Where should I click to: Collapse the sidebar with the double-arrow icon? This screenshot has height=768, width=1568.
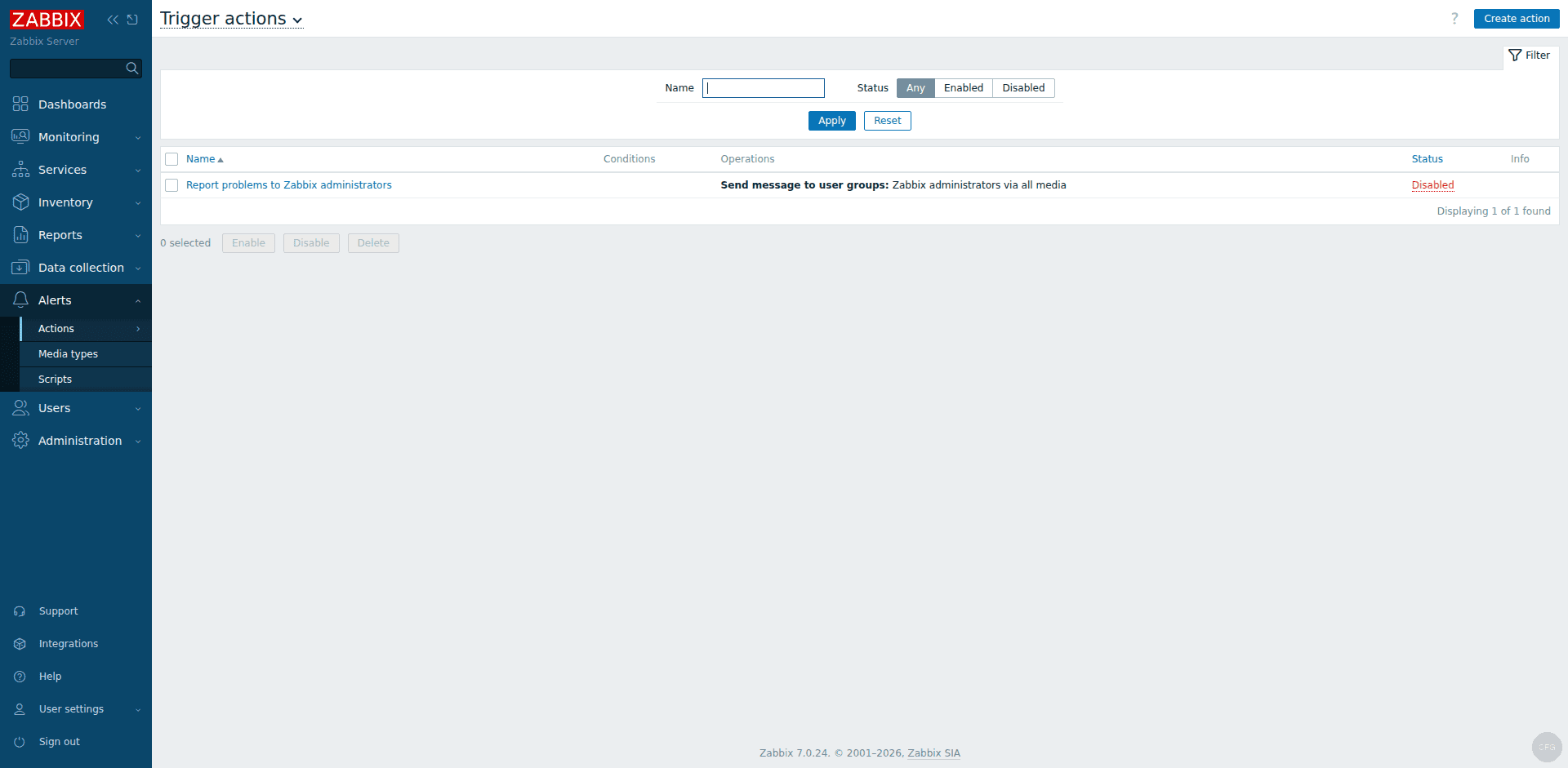point(113,19)
